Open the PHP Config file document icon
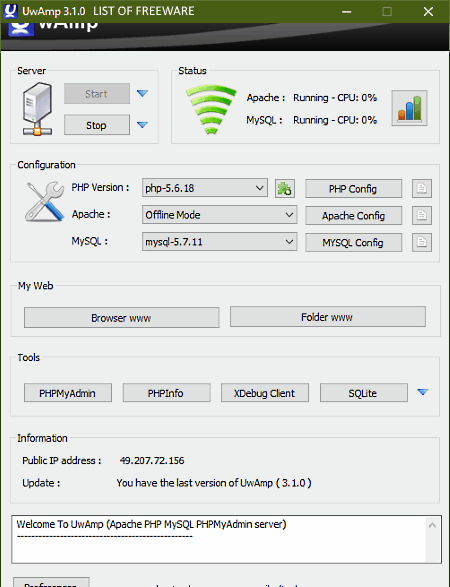450x587 pixels. 422,188
